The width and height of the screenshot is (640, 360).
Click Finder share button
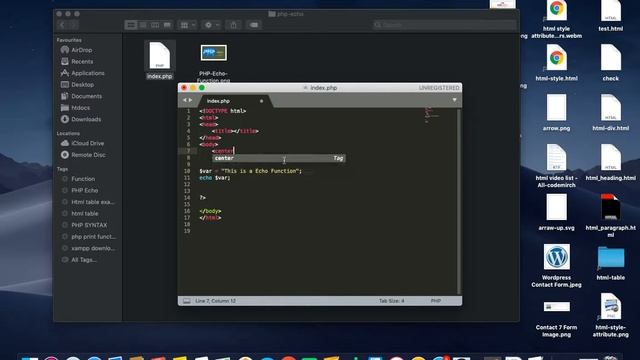(x=233, y=25)
